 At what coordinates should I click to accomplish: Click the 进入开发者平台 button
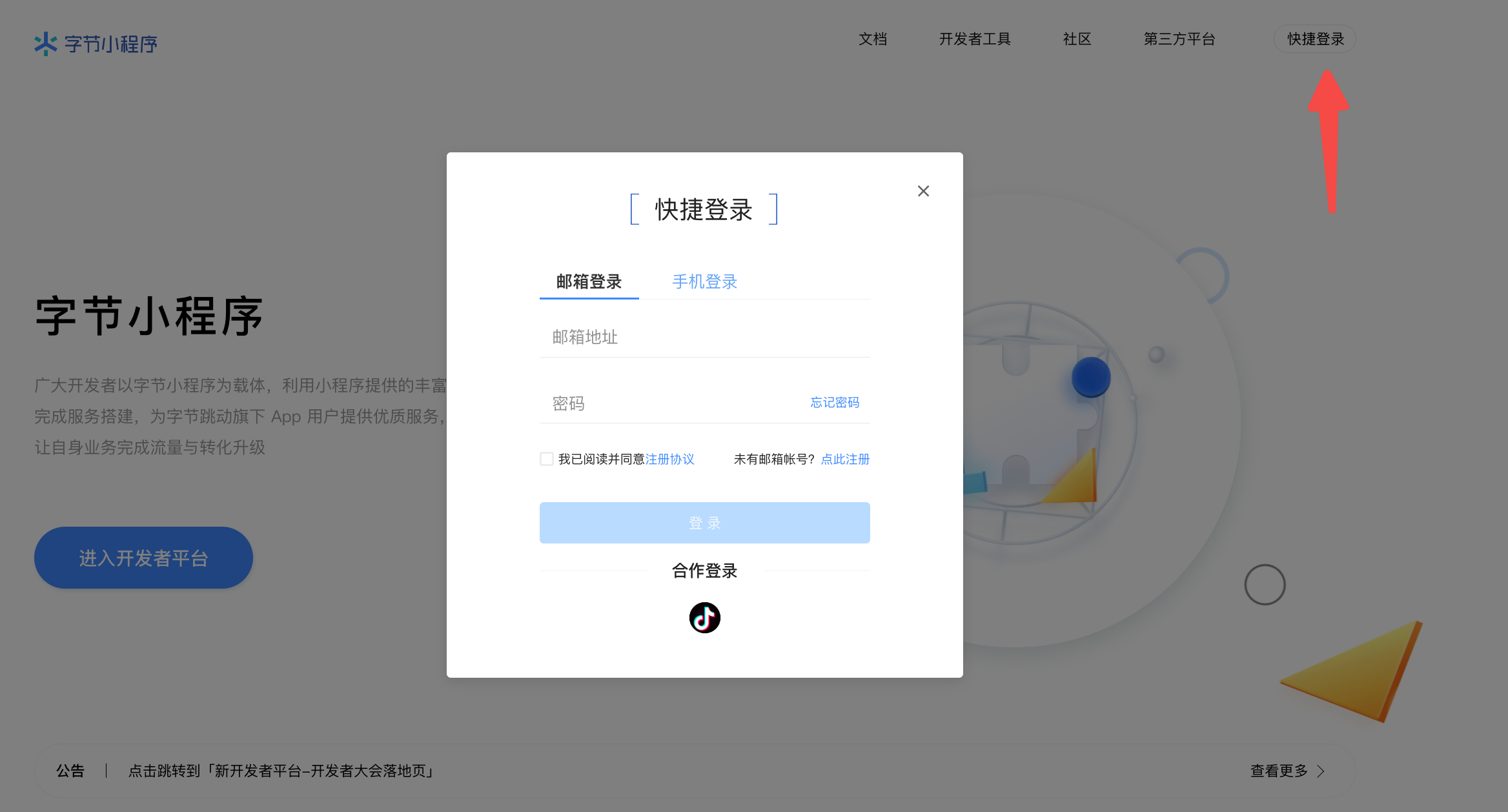pos(143,558)
